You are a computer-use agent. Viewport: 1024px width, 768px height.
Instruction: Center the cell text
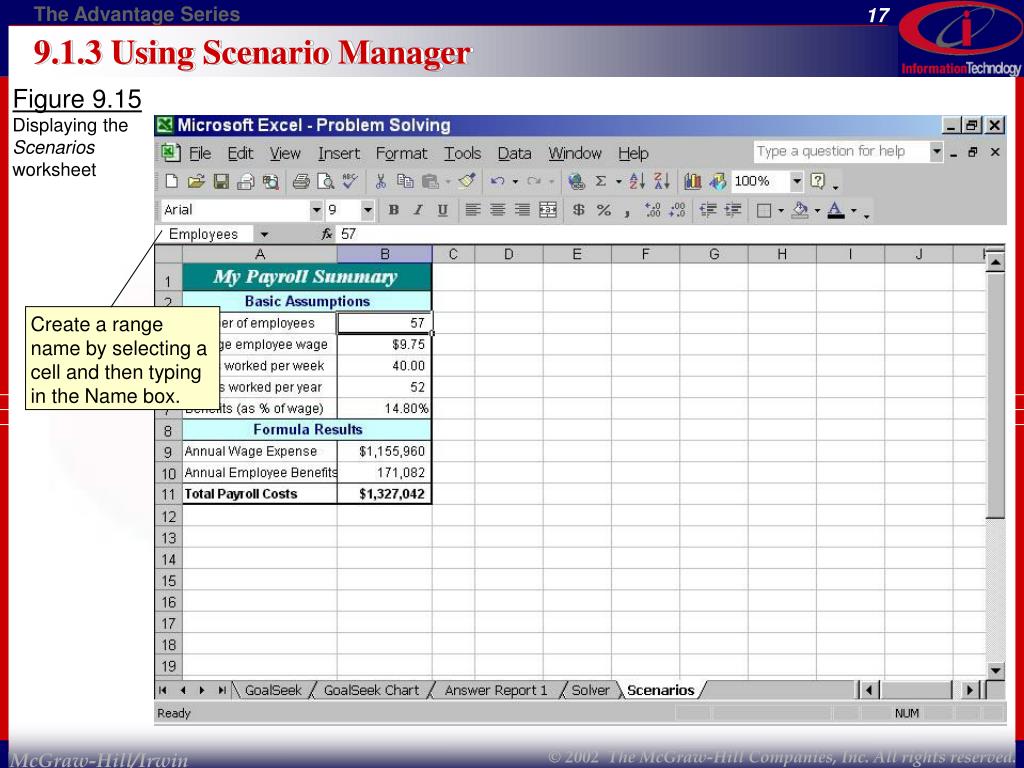click(x=498, y=210)
